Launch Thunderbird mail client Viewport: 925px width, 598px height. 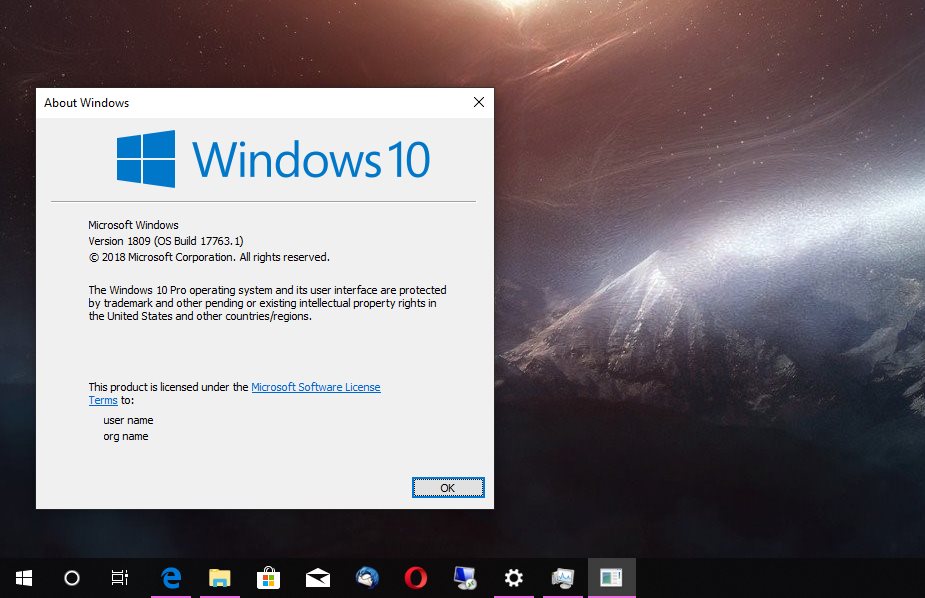tap(364, 578)
